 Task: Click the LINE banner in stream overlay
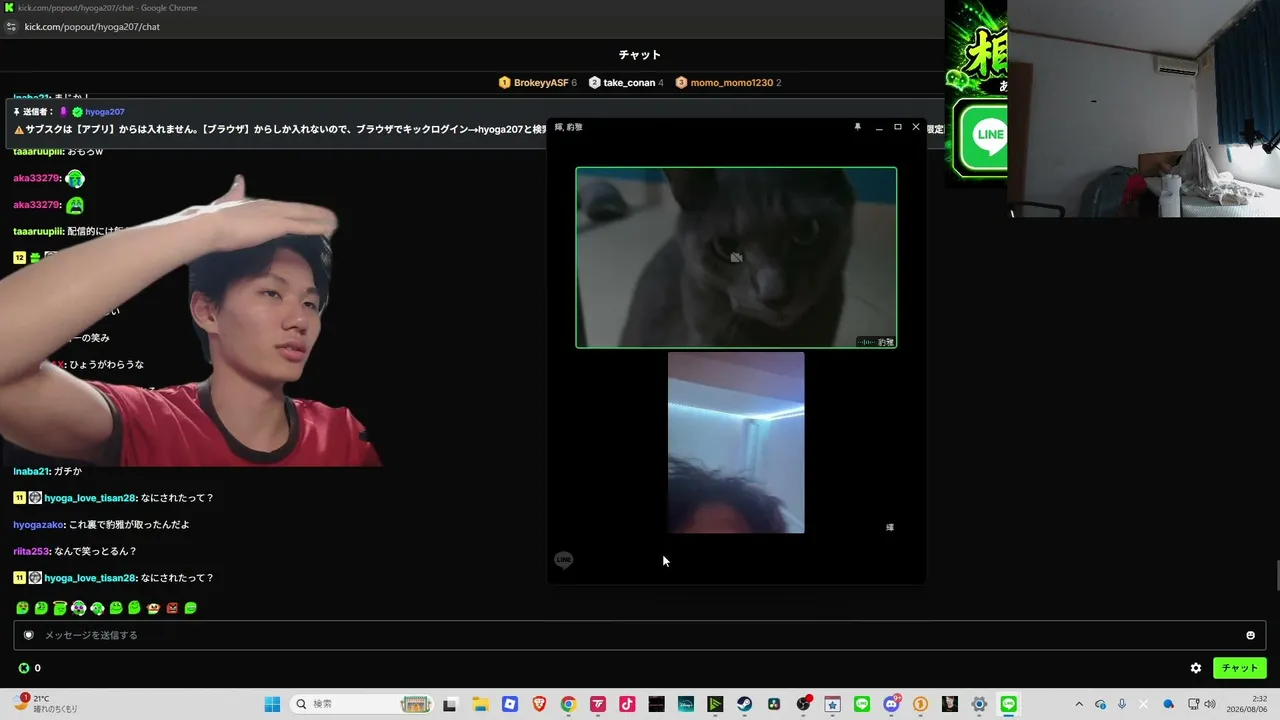[x=981, y=137]
